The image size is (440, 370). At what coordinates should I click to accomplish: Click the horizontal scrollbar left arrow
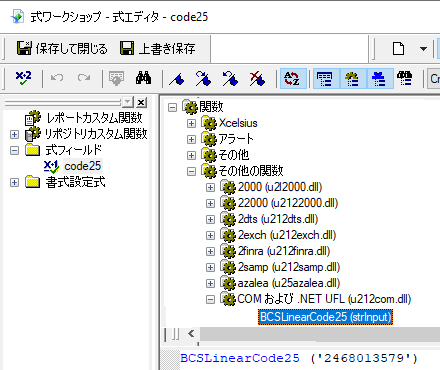pyautogui.click(x=191, y=334)
